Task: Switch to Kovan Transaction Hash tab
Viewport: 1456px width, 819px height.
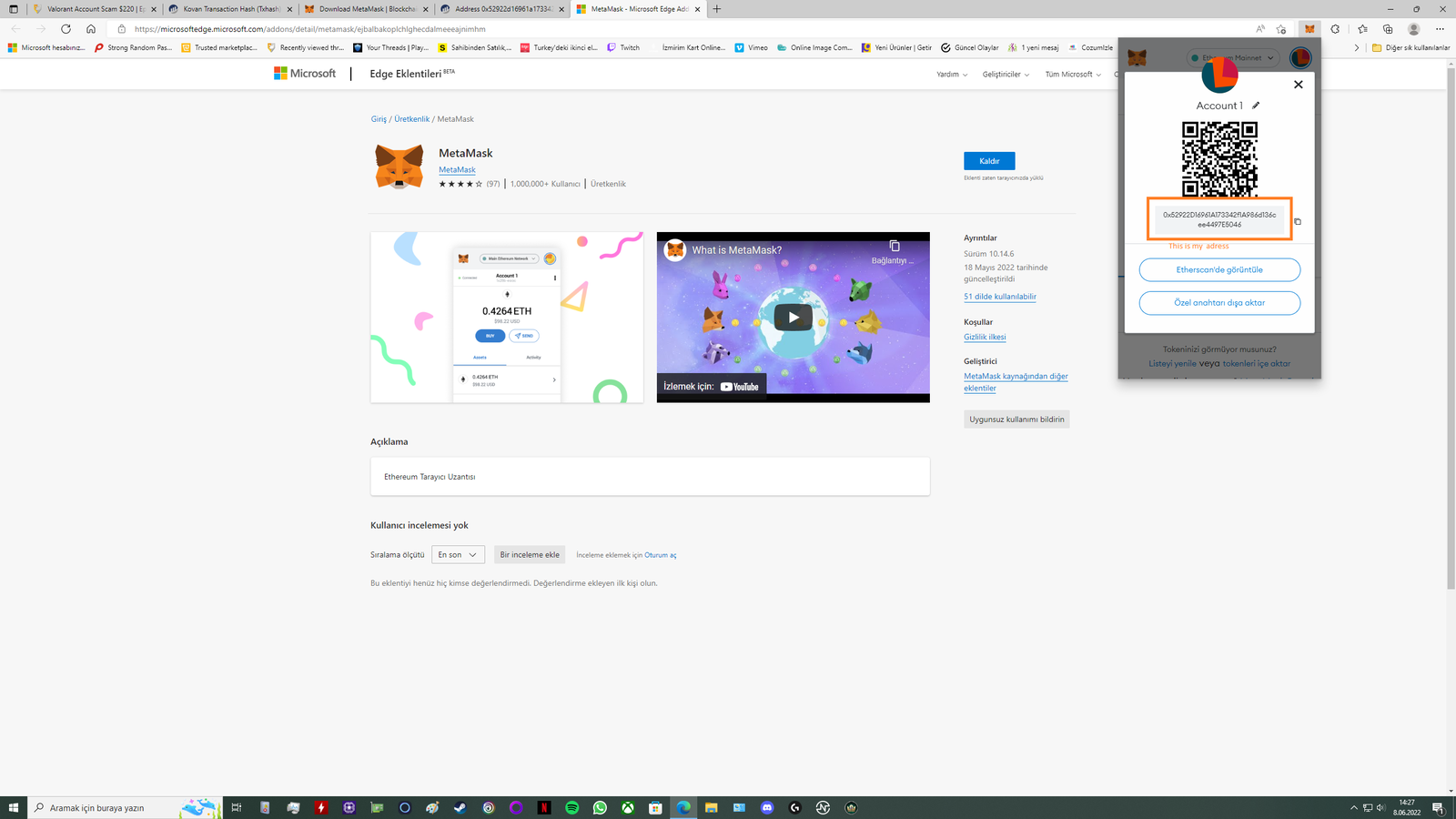Action: pos(230,9)
